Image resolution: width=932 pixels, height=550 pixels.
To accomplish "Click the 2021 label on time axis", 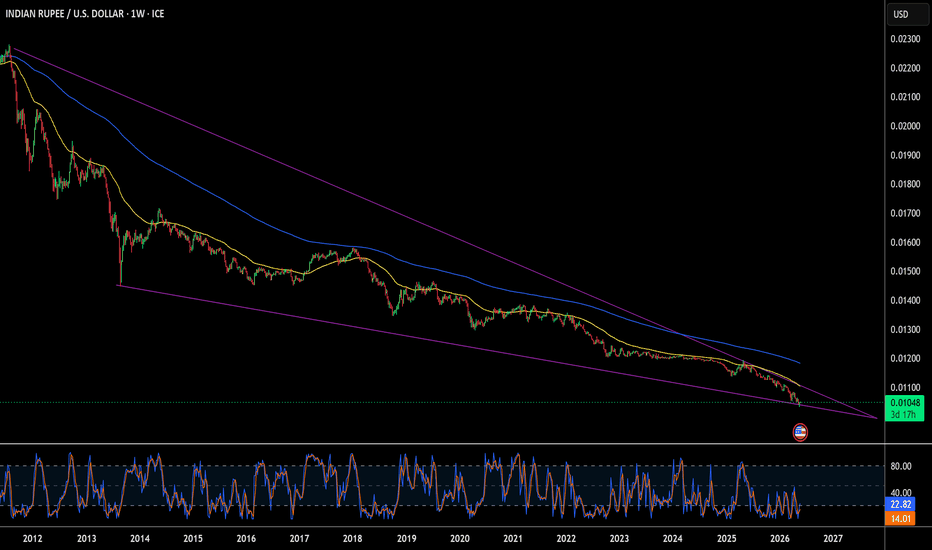I will 513,539.
